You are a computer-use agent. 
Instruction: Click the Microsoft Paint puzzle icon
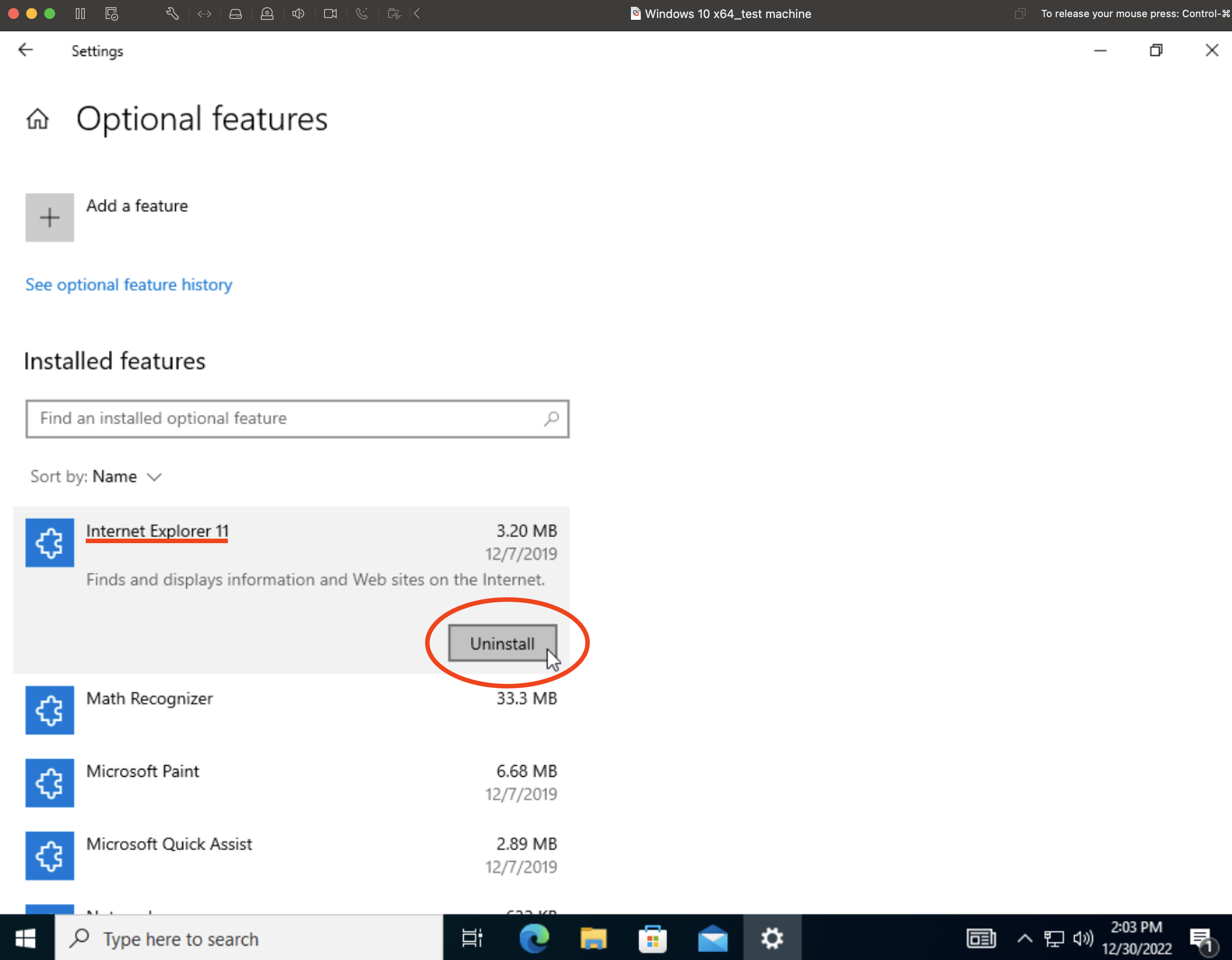click(x=50, y=783)
